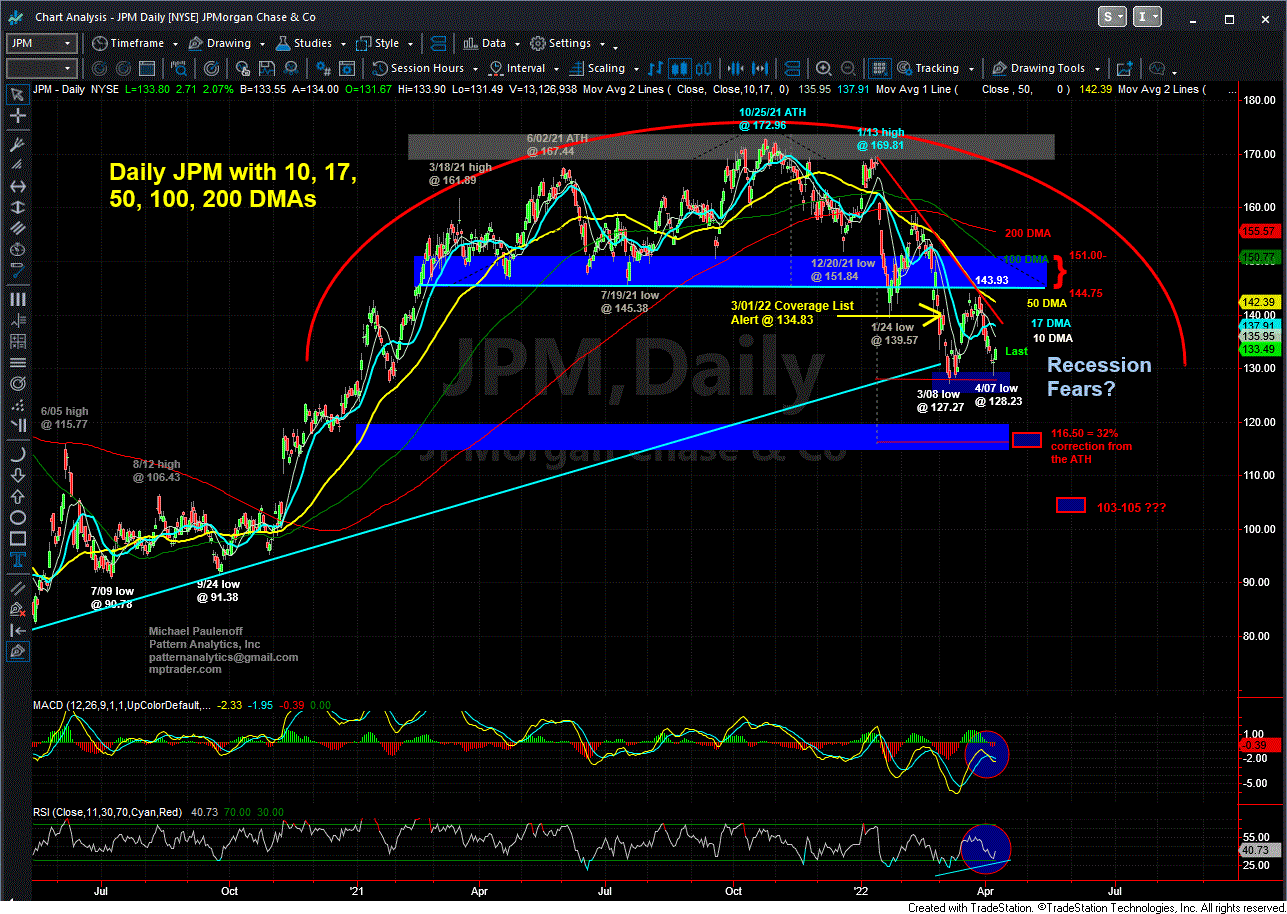
Task: Click the mptrader.com text annotation
Action: click(185, 670)
